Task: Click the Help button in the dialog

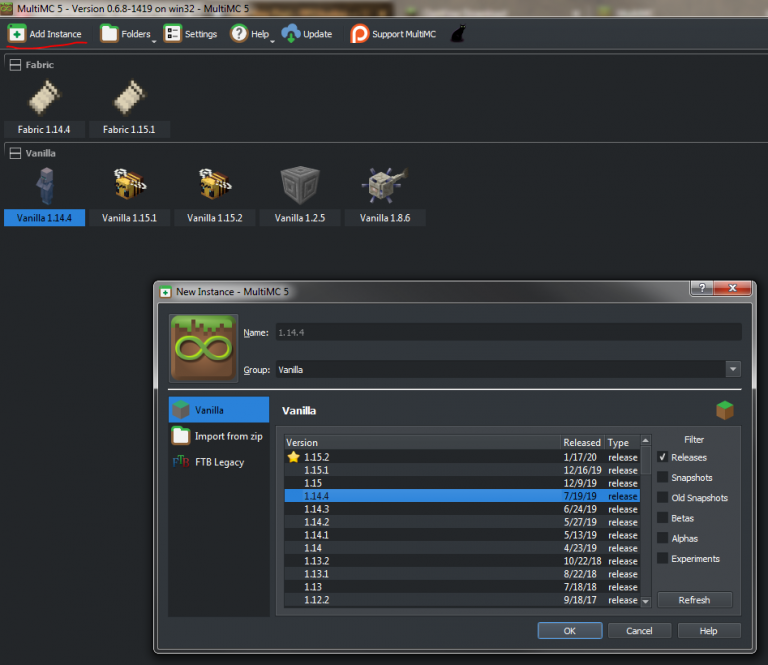Action: pyautogui.click(x=709, y=631)
